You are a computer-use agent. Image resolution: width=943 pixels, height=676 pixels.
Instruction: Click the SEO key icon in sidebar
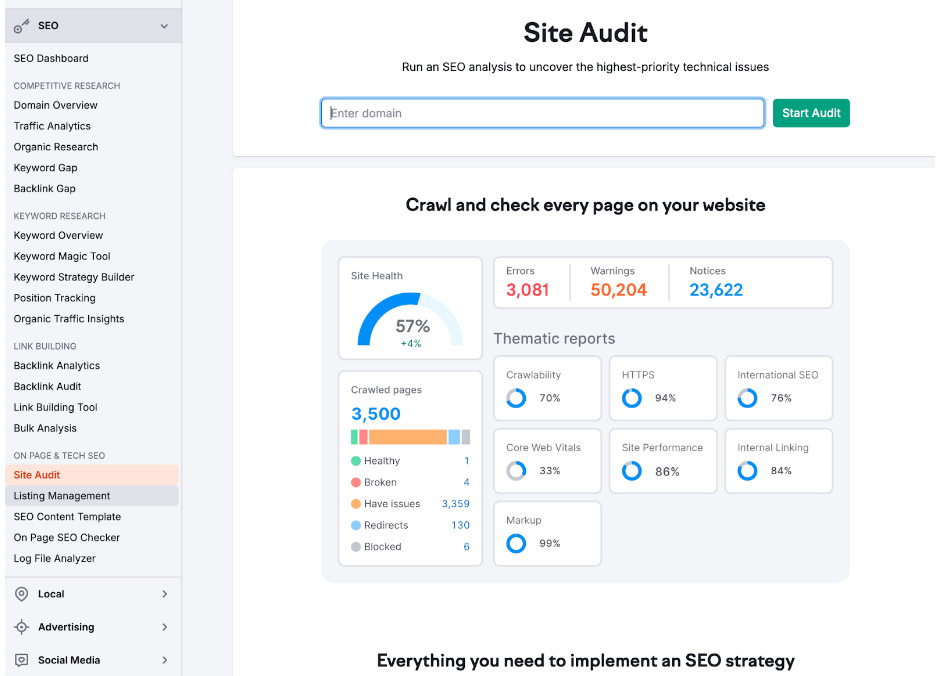pos(22,26)
